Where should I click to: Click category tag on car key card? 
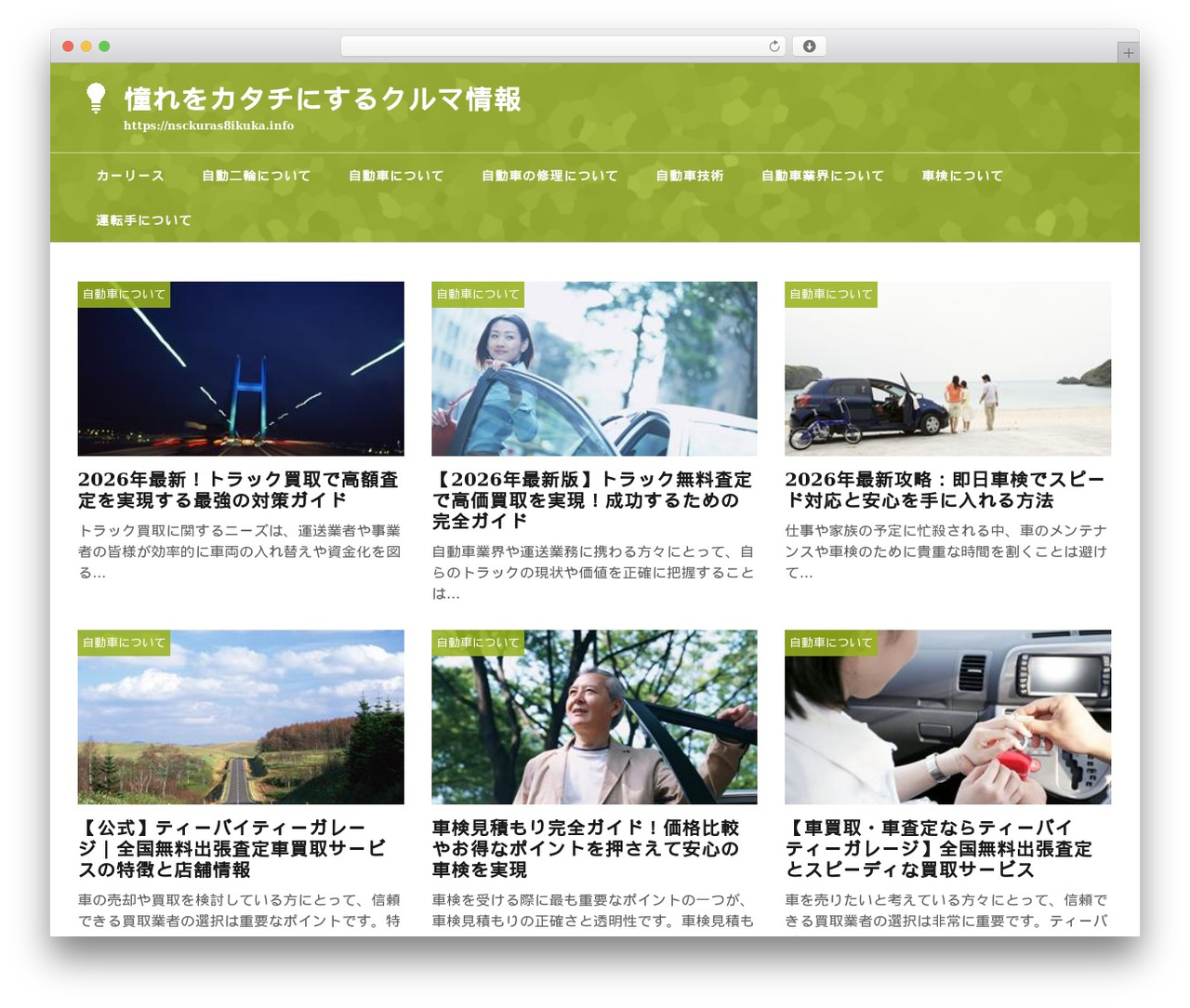[x=831, y=643]
